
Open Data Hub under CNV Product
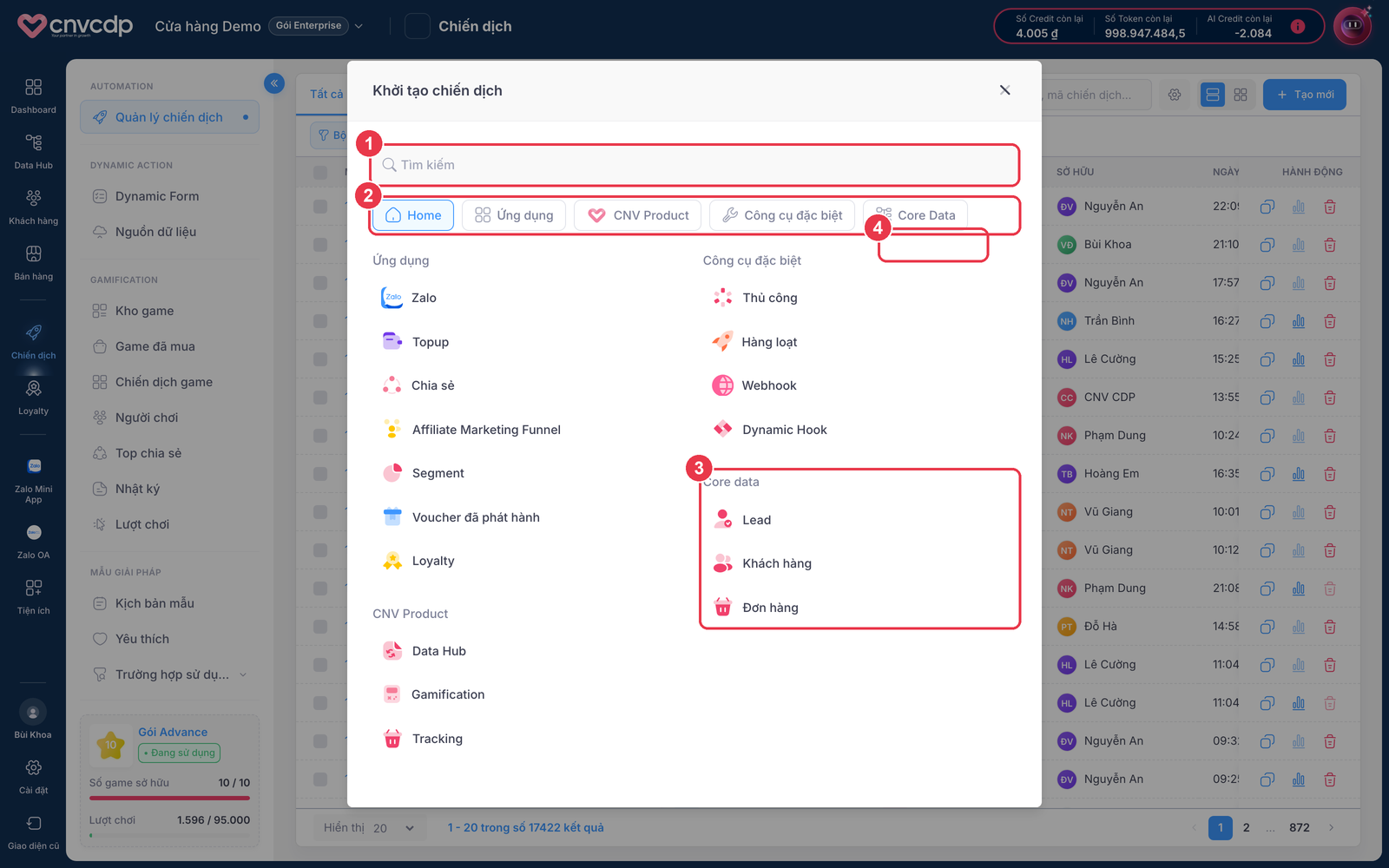pyautogui.click(x=424, y=651)
